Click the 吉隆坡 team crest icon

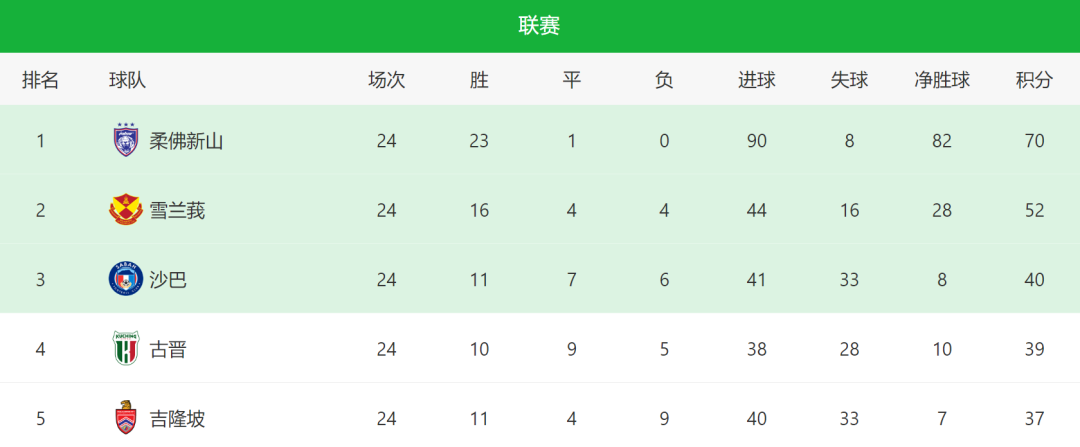[125, 418]
